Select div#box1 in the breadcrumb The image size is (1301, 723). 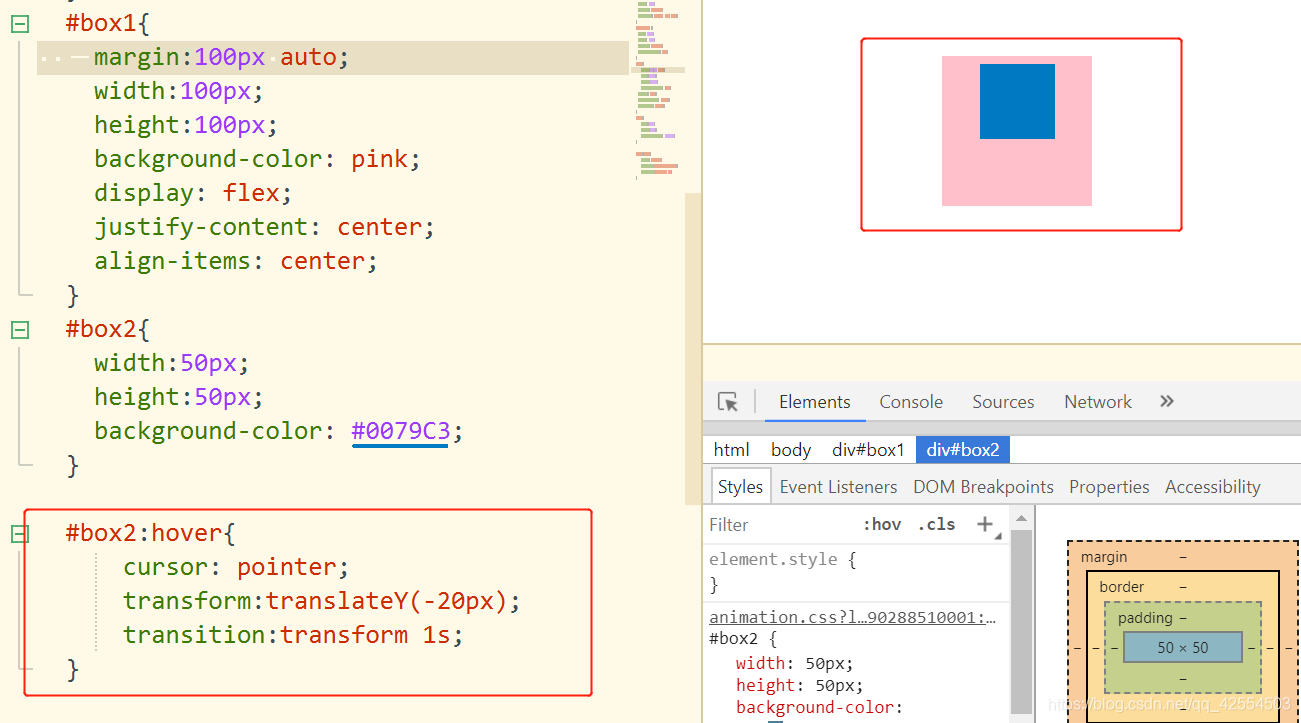point(868,450)
